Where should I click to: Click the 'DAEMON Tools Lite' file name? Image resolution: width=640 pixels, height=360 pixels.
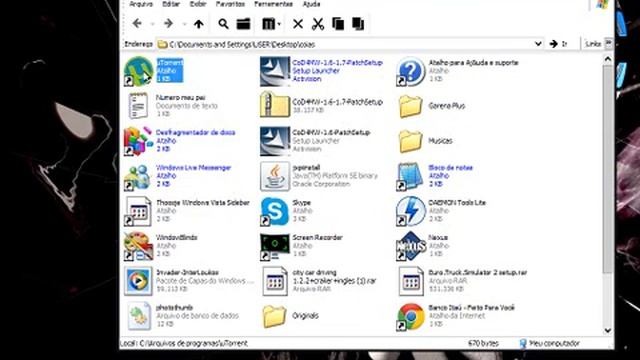pyautogui.click(x=457, y=202)
